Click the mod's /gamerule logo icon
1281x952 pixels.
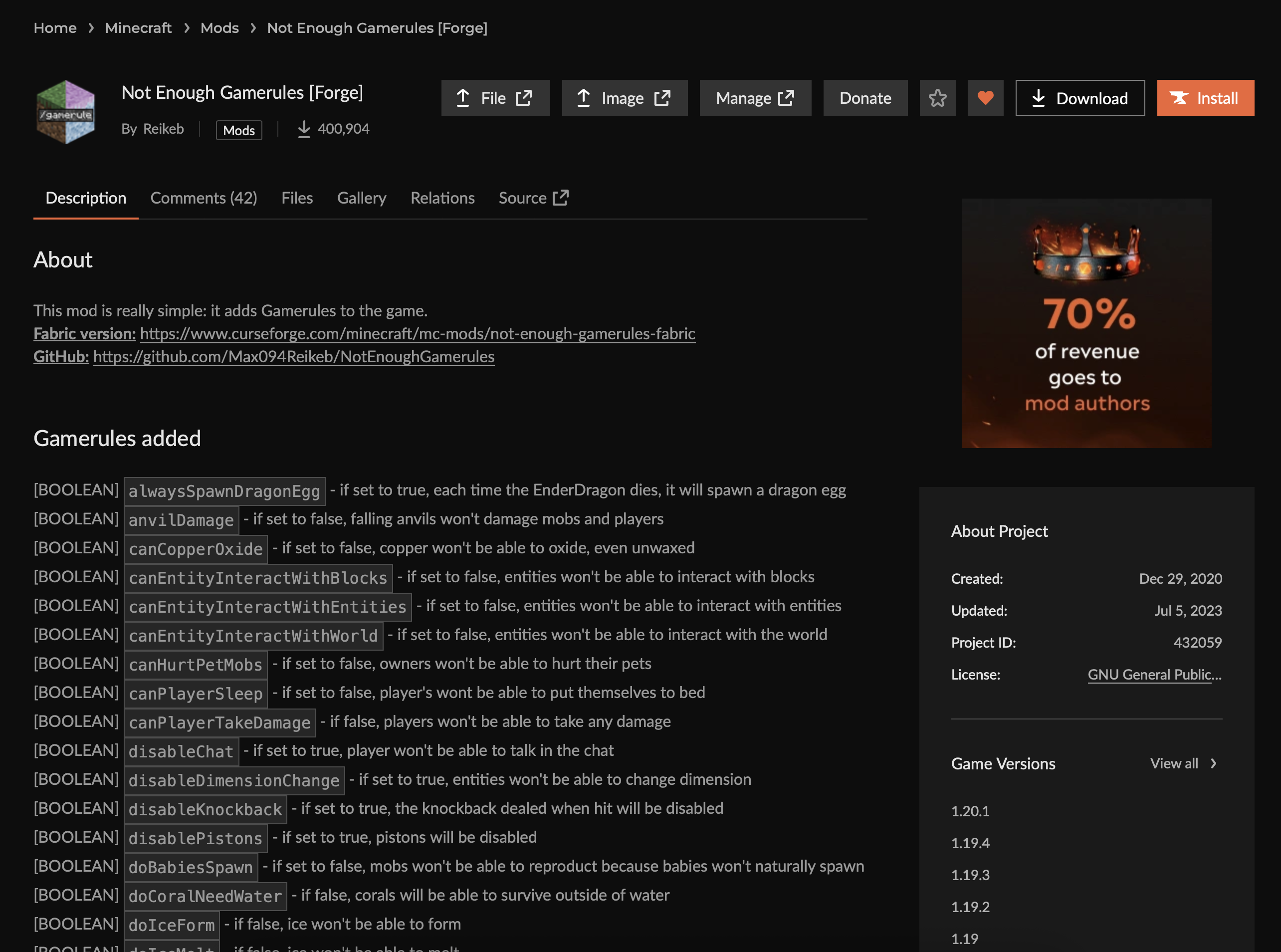click(x=66, y=111)
